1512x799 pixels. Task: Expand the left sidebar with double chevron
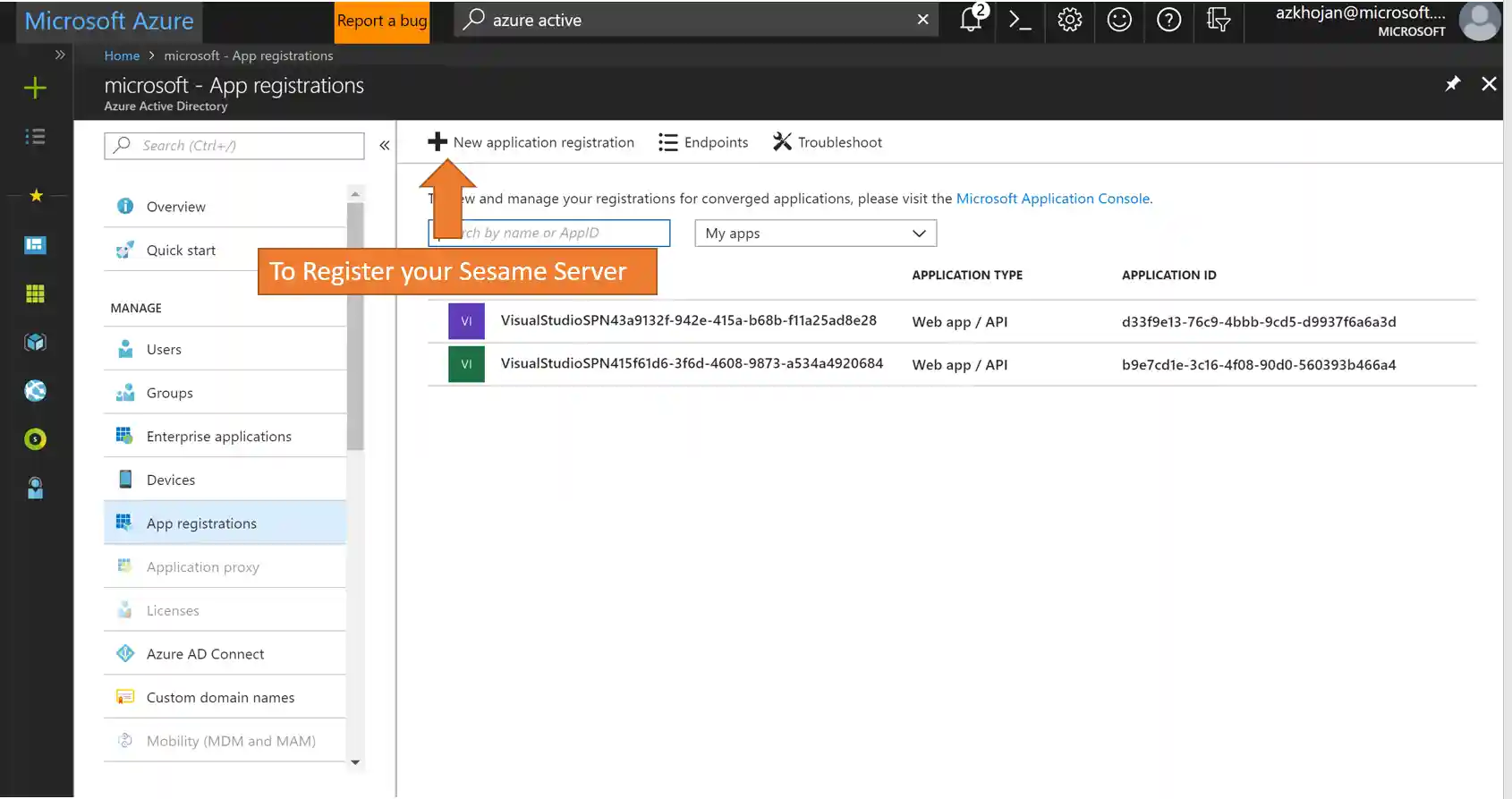pyautogui.click(x=60, y=55)
